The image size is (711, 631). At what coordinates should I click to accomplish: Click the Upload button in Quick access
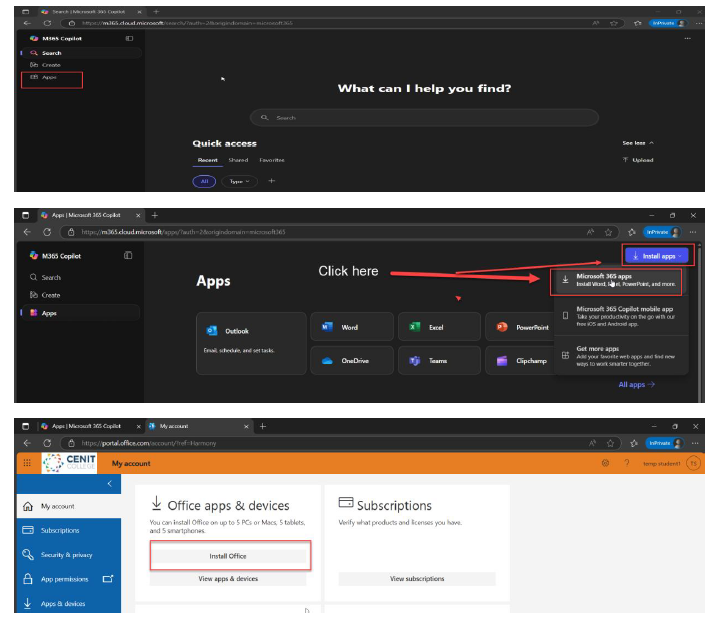638,160
